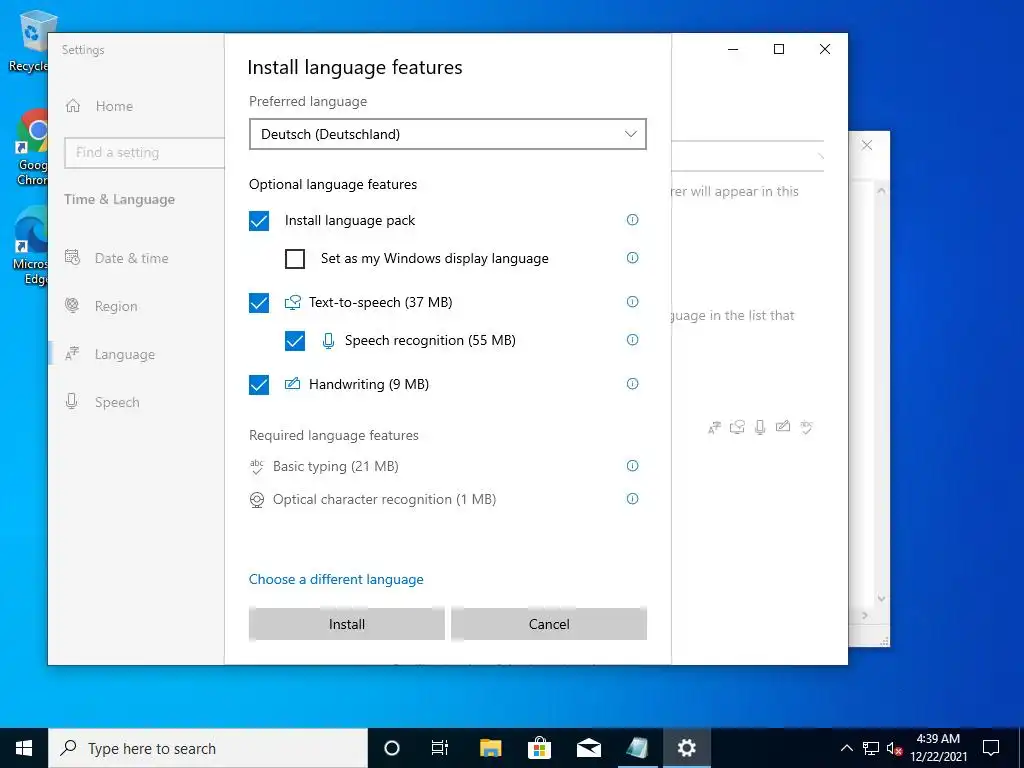
Task: Click the Basic typing abc icon
Action: point(257,466)
